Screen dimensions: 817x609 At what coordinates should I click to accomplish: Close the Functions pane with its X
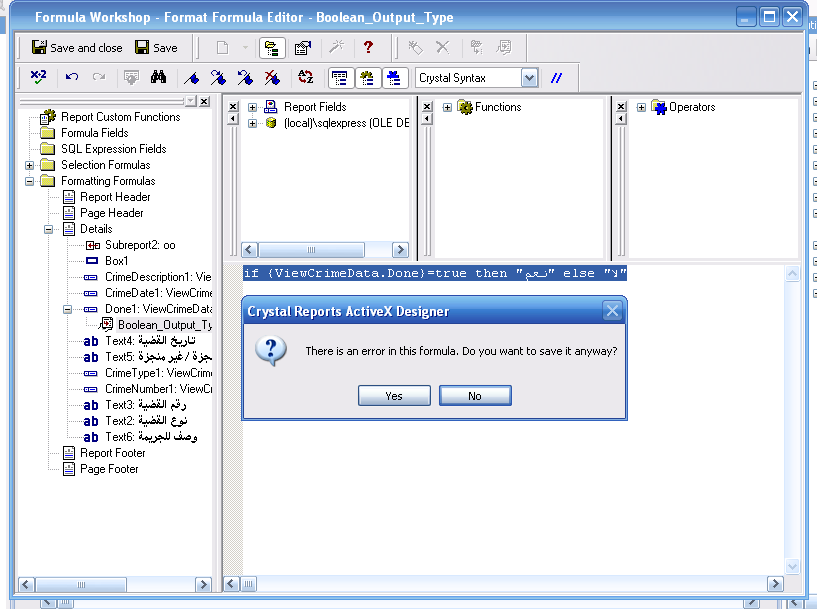click(x=427, y=106)
